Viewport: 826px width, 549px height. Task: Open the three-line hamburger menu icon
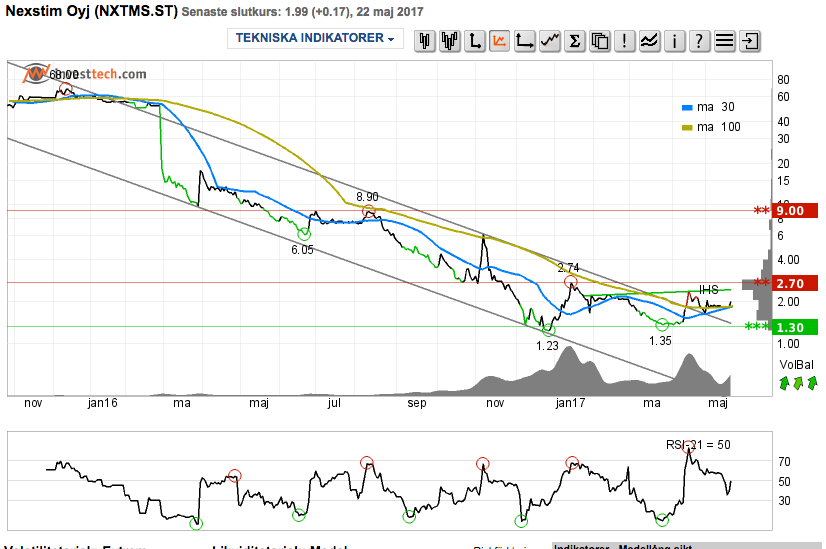tap(724, 41)
